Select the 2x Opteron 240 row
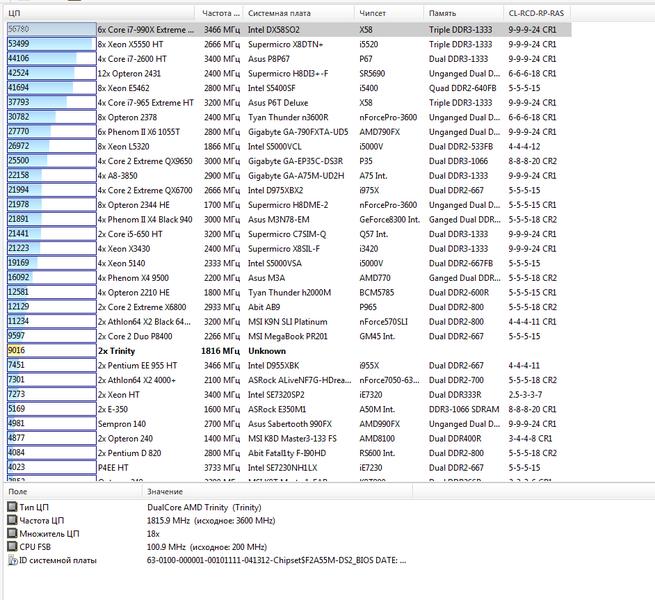655x600 pixels. click(x=289, y=439)
